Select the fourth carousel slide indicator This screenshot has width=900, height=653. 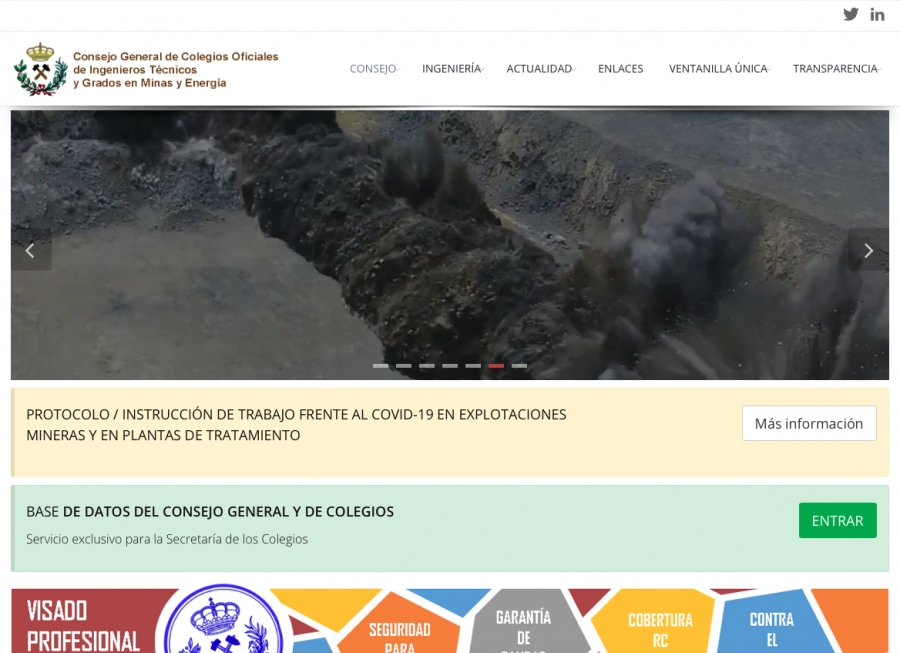tap(450, 366)
